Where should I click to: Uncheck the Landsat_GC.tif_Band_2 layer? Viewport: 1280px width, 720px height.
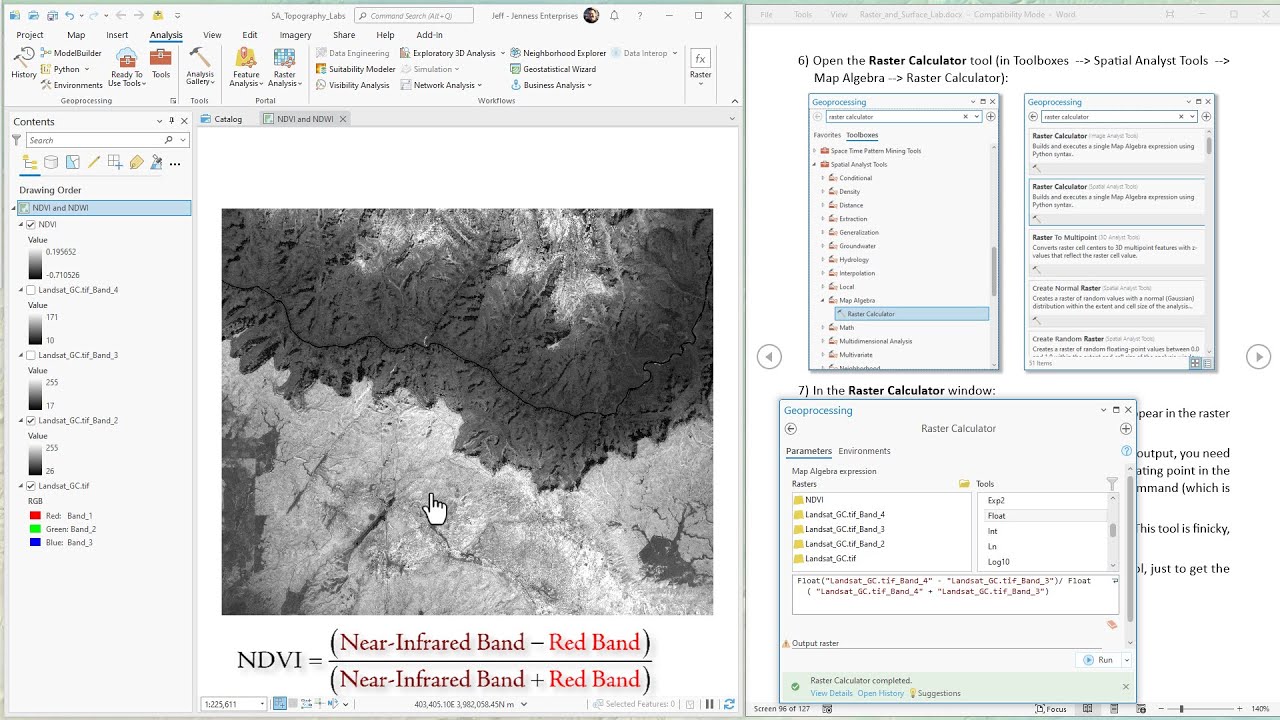(x=30, y=421)
